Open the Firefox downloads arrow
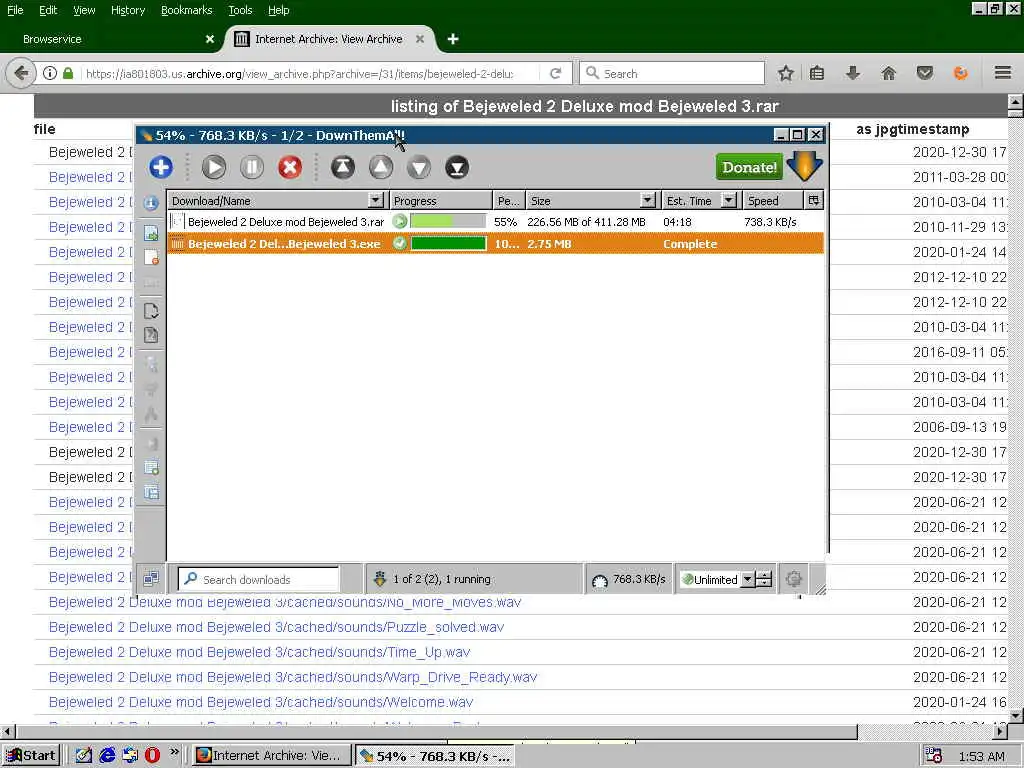Viewport: 1024px width, 768px height. pos(852,73)
